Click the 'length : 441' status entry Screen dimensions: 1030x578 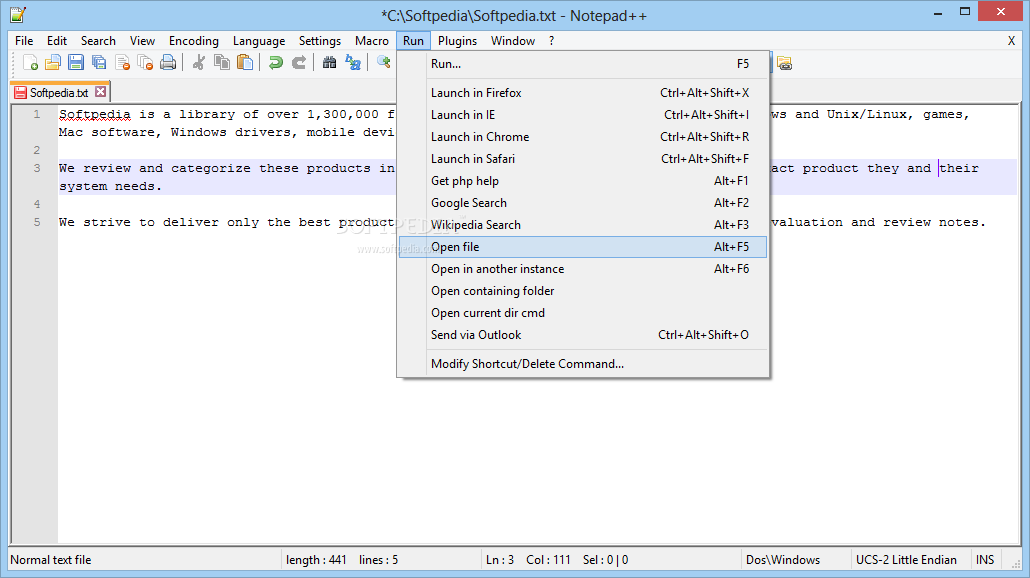(316, 560)
